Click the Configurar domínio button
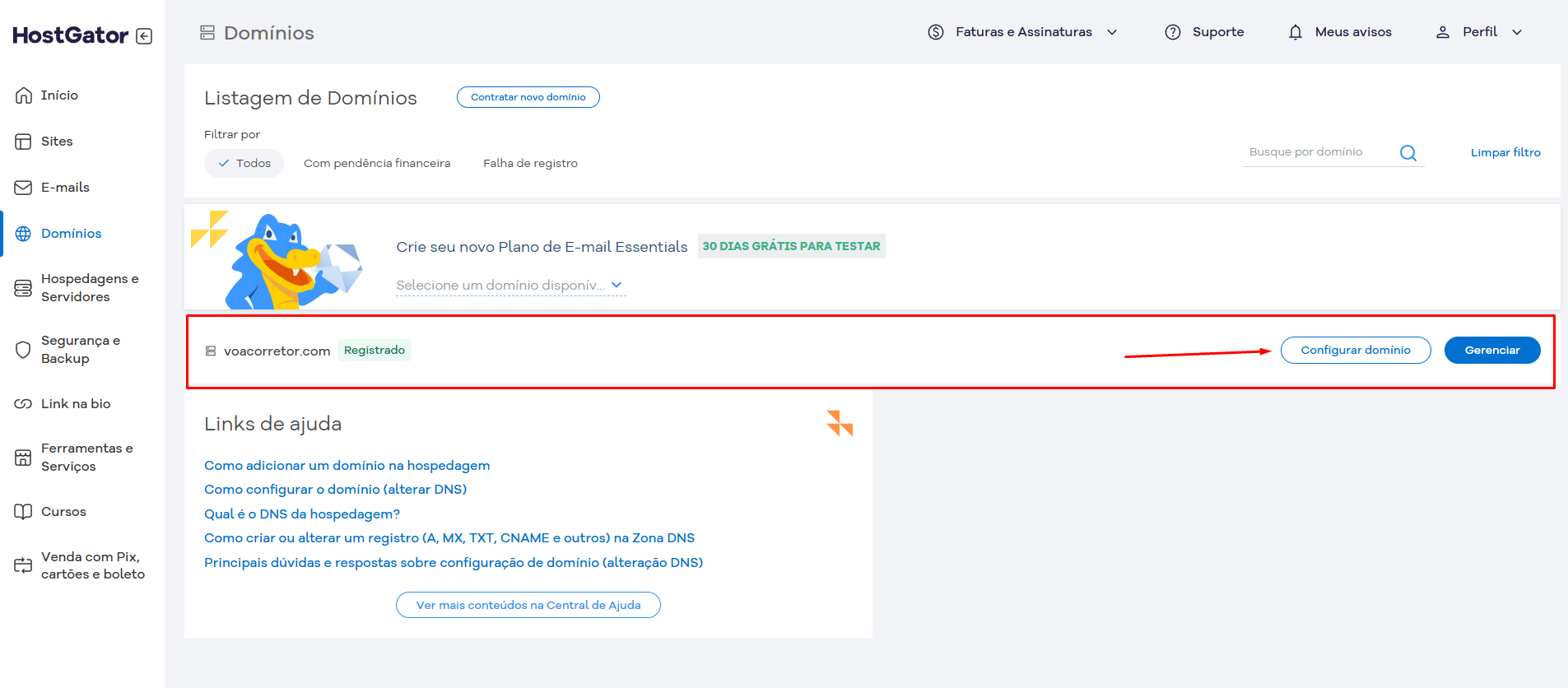Viewport: 1568px width, 688px height. point(1355,351)
